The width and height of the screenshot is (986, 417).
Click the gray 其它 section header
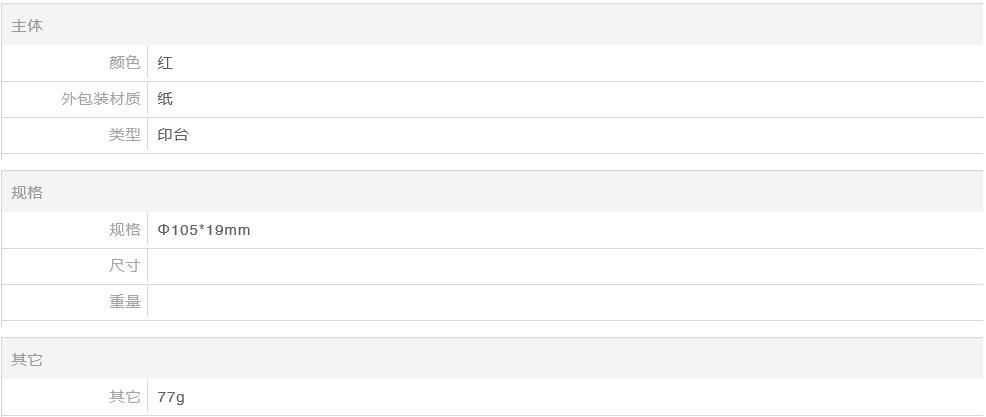27,360
